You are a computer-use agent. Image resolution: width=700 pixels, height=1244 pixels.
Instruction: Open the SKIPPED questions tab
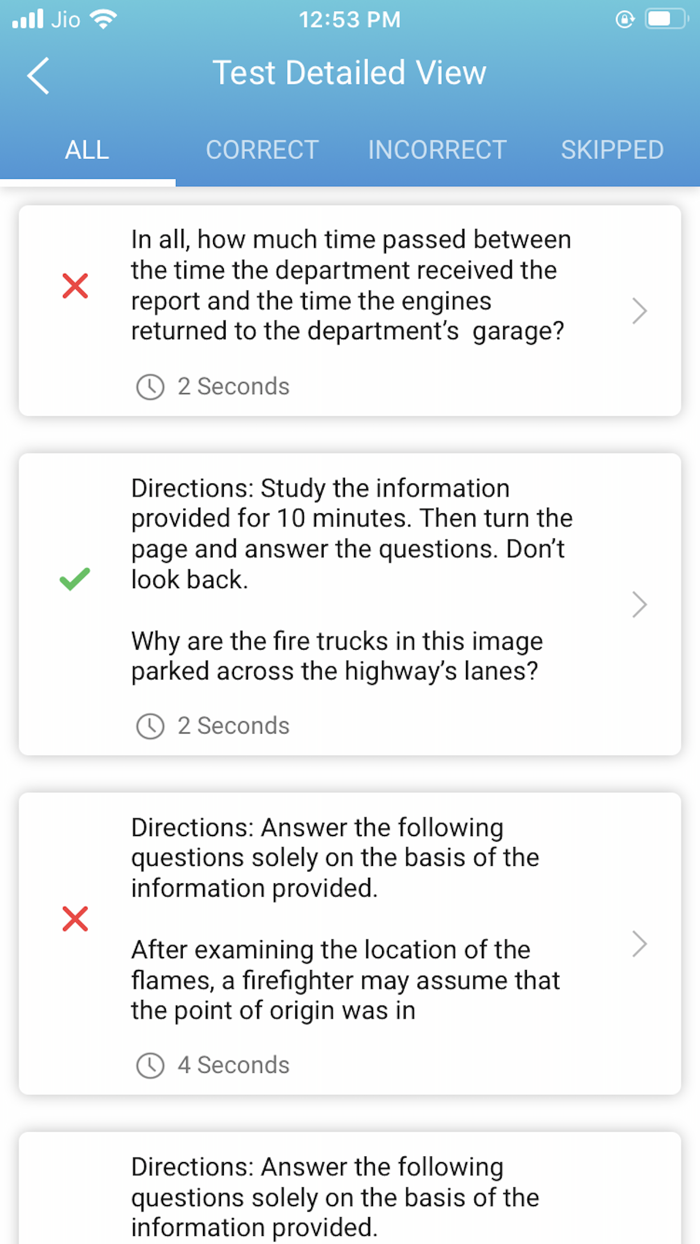point(612,150)
